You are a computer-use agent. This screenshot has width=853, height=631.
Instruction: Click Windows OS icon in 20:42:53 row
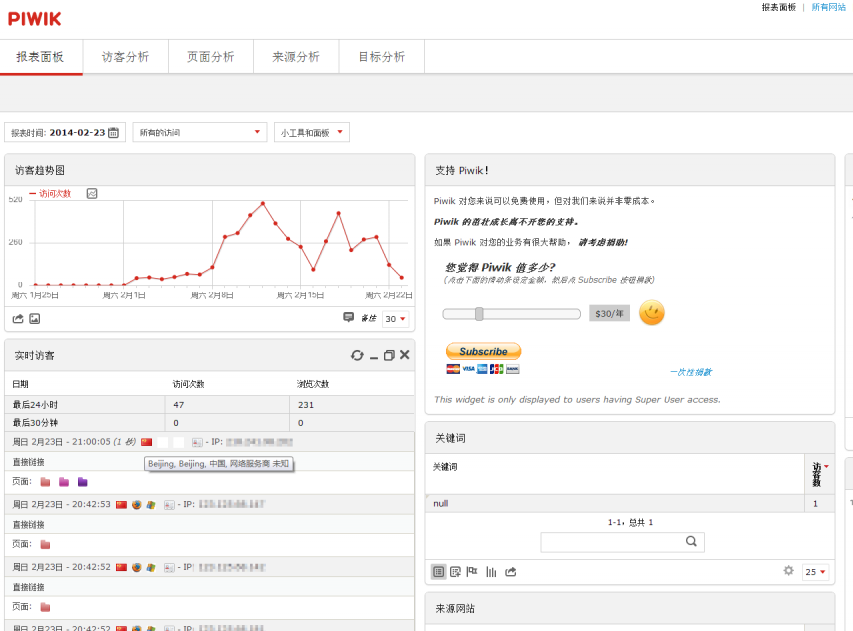151,505
